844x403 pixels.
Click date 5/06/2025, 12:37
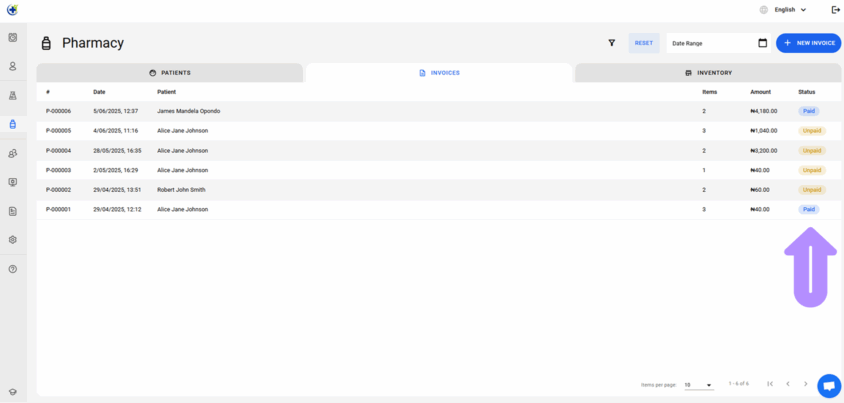pos(115,111)
